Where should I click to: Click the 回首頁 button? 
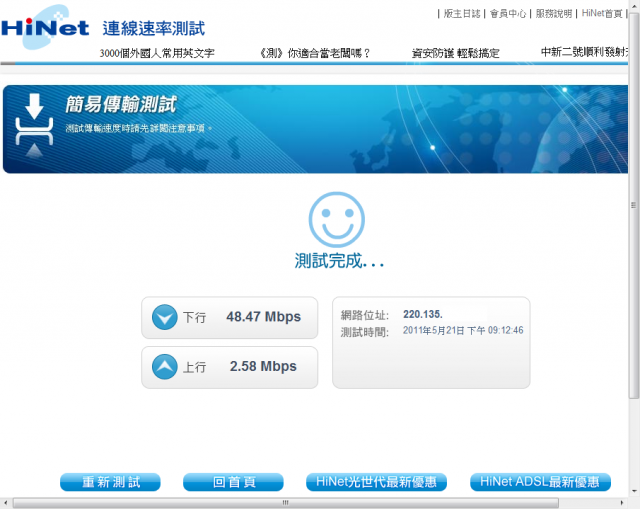coord(233,482)
